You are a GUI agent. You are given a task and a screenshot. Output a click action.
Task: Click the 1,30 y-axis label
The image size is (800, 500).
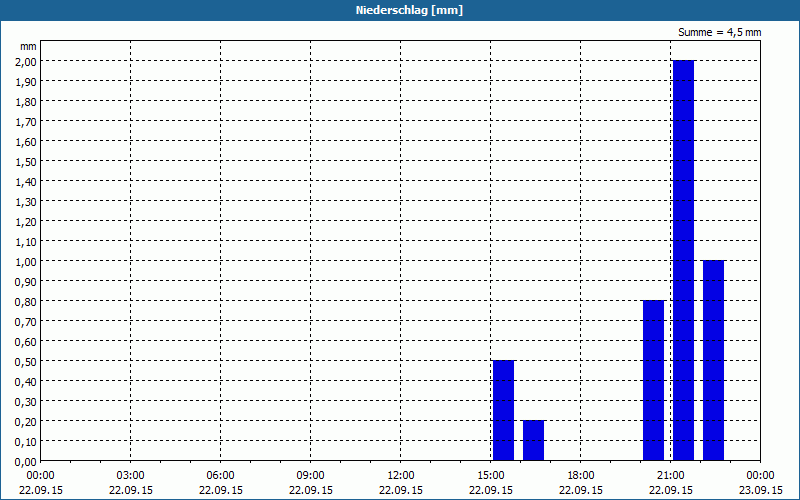click(26, 202)
